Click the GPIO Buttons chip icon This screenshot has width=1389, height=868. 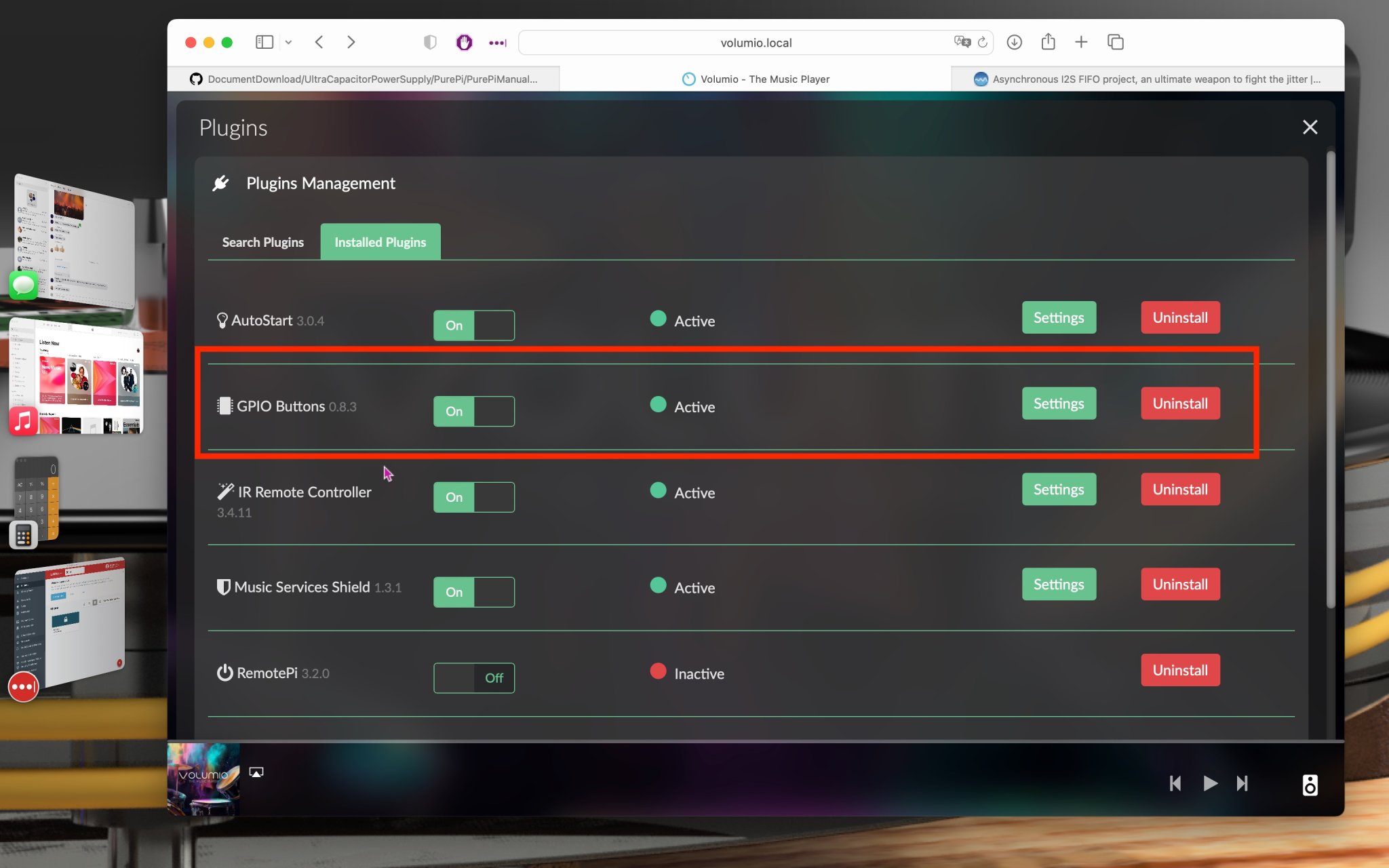click(224, 406)
